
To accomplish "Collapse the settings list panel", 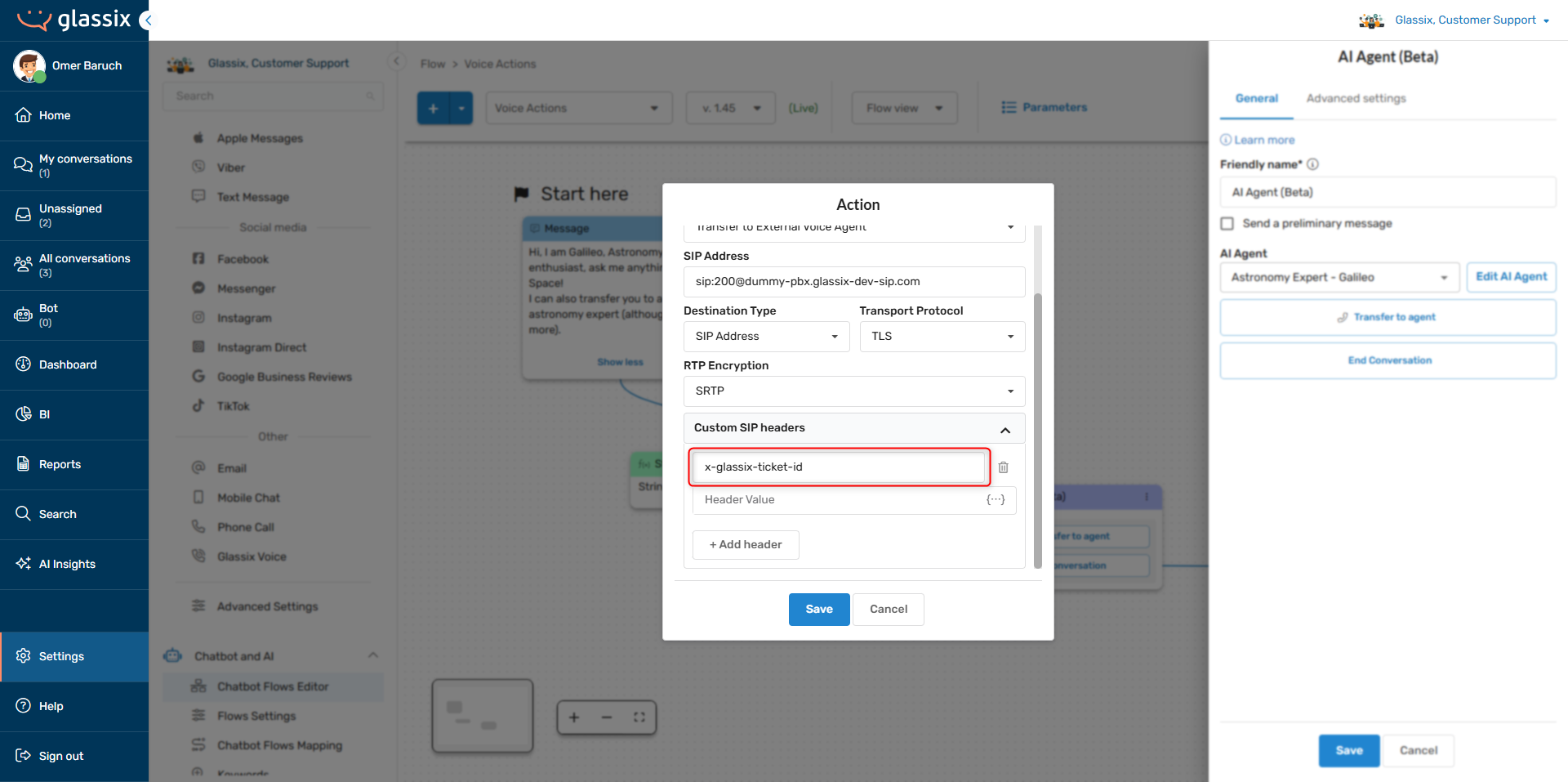I will coord(396,62).
